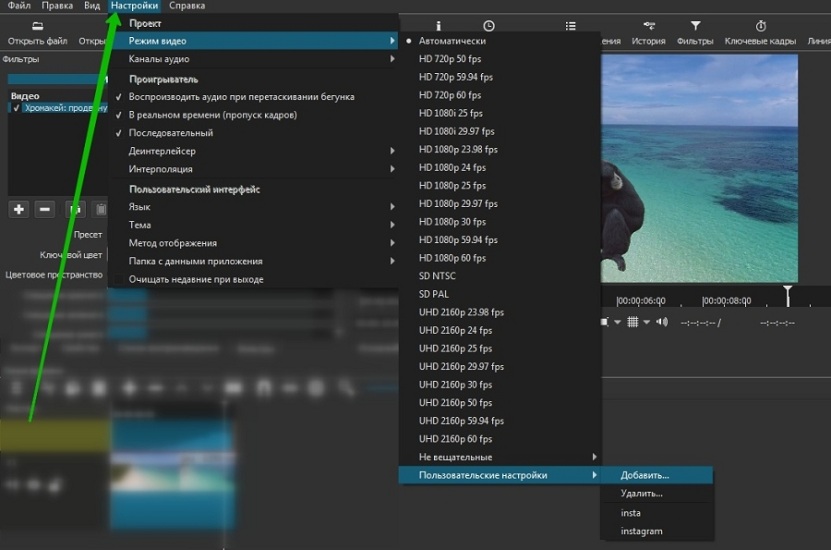Screen dimensions: 831x550
Task: Click Добавить... in the custom settings submenu
Action: [x=645, y=475]
